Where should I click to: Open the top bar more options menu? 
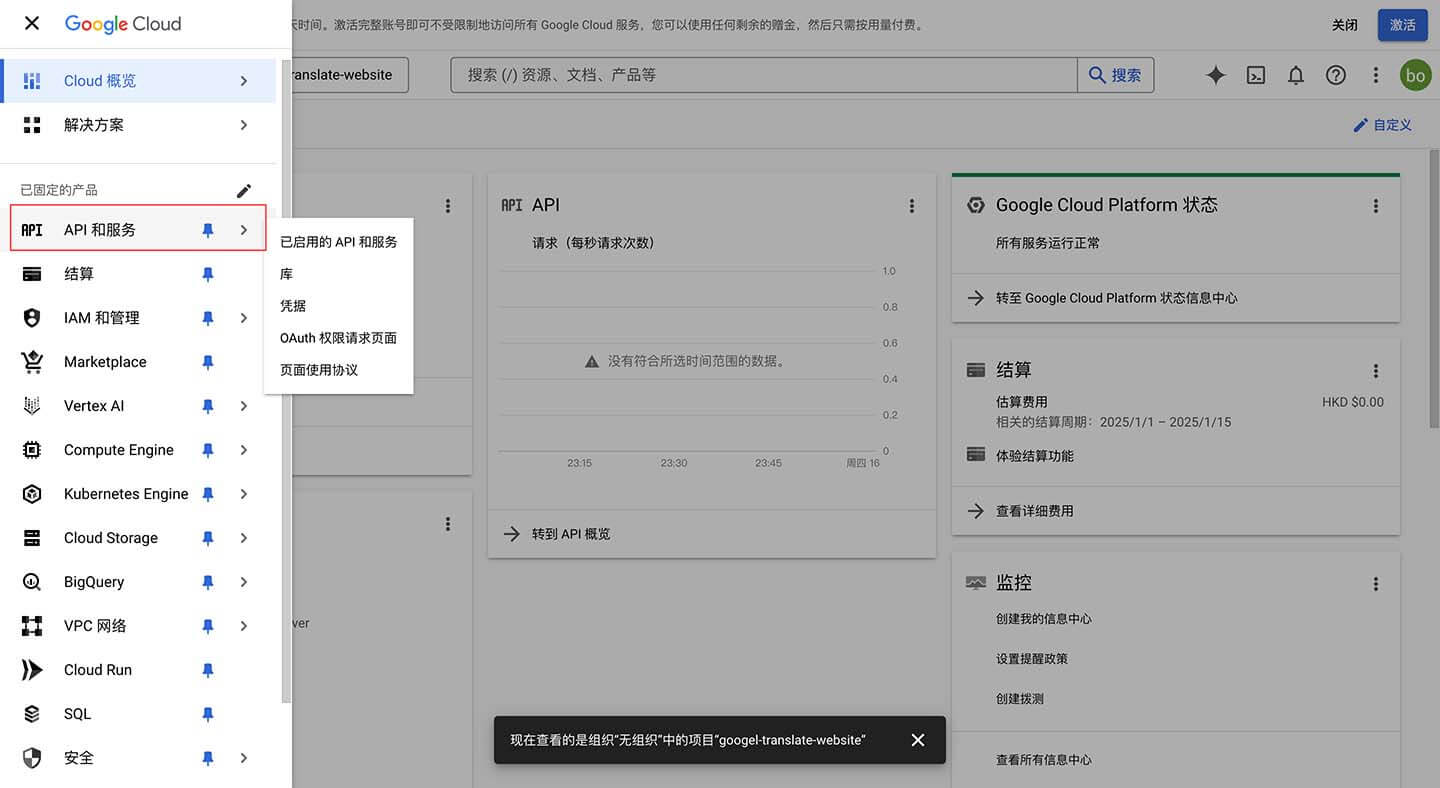(1376, 75)
